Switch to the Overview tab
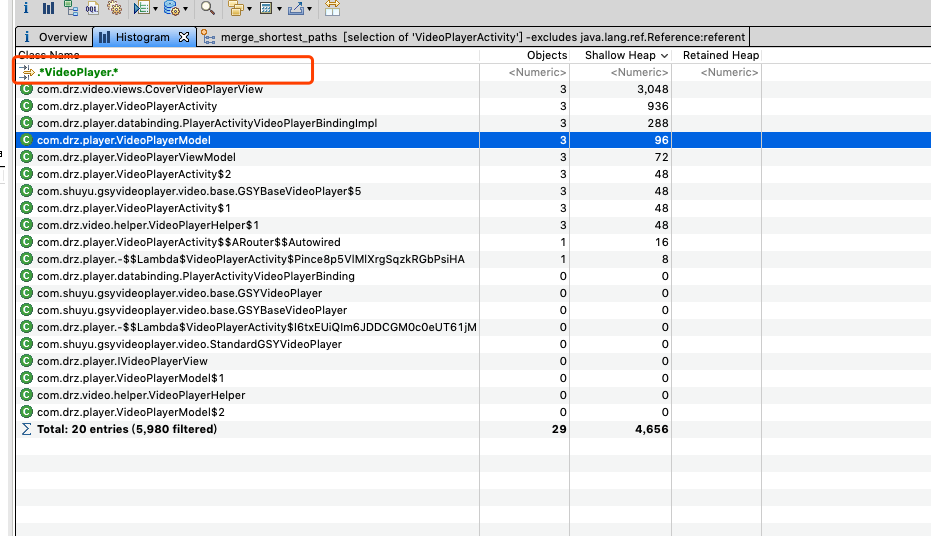This screenshot has width=931, height=536. (55, 37)
